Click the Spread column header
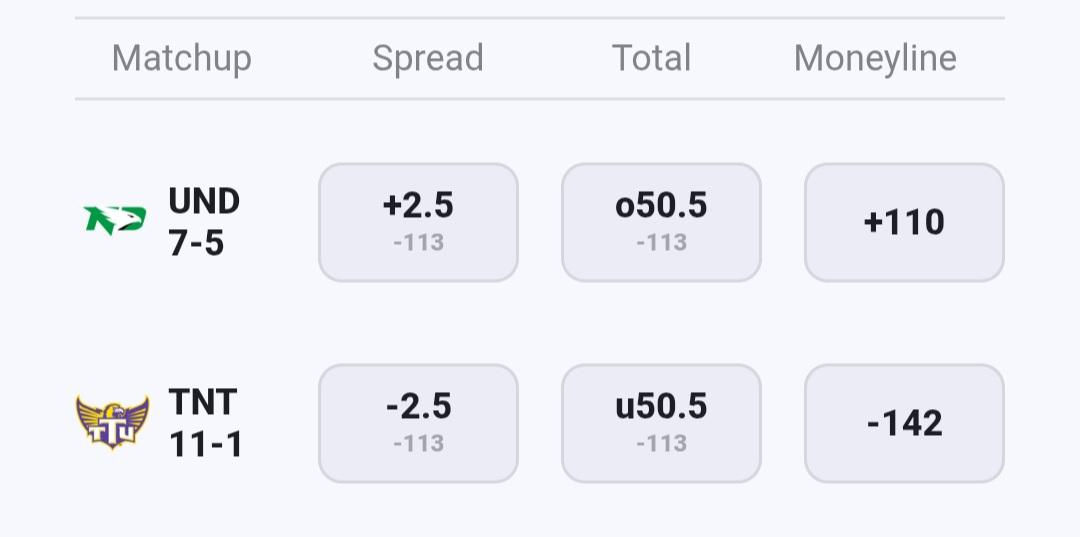Viewport: 1080px width, 537px height. pos(428,58)
